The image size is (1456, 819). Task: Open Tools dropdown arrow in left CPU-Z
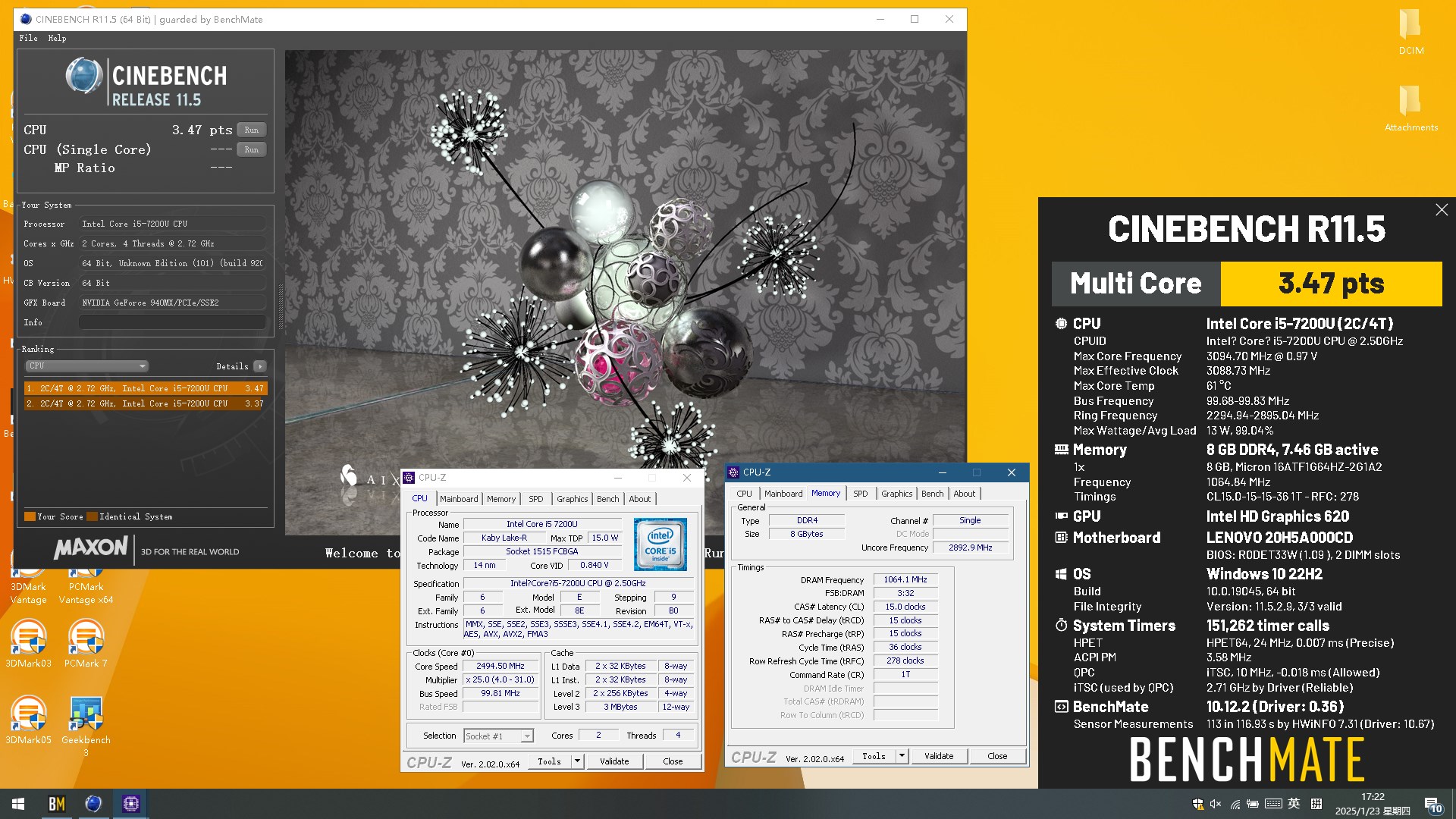577,761
